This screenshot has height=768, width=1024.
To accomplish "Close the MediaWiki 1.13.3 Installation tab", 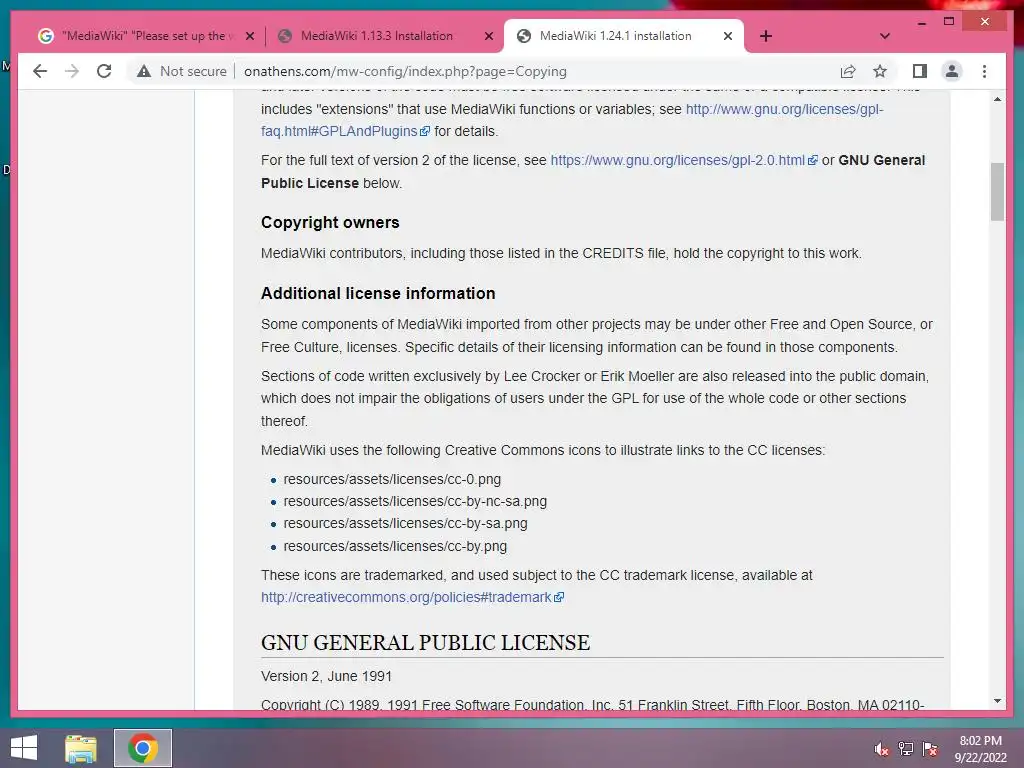I will 488,36.
